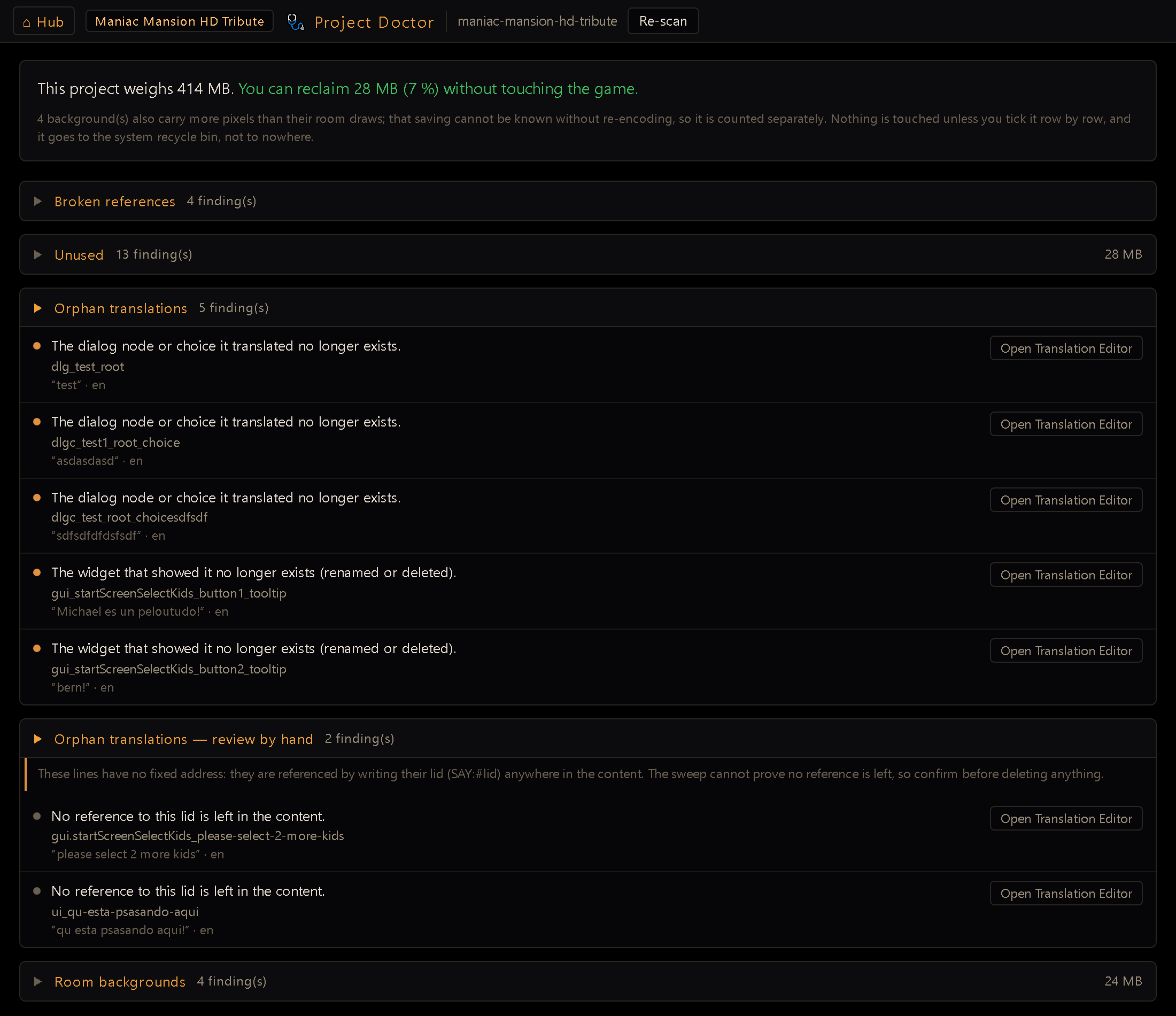Viewport: 1176px width, 1016px height.
Task: Click the “qu esta psasando aqui!” translation text
Action: point(120,930)
